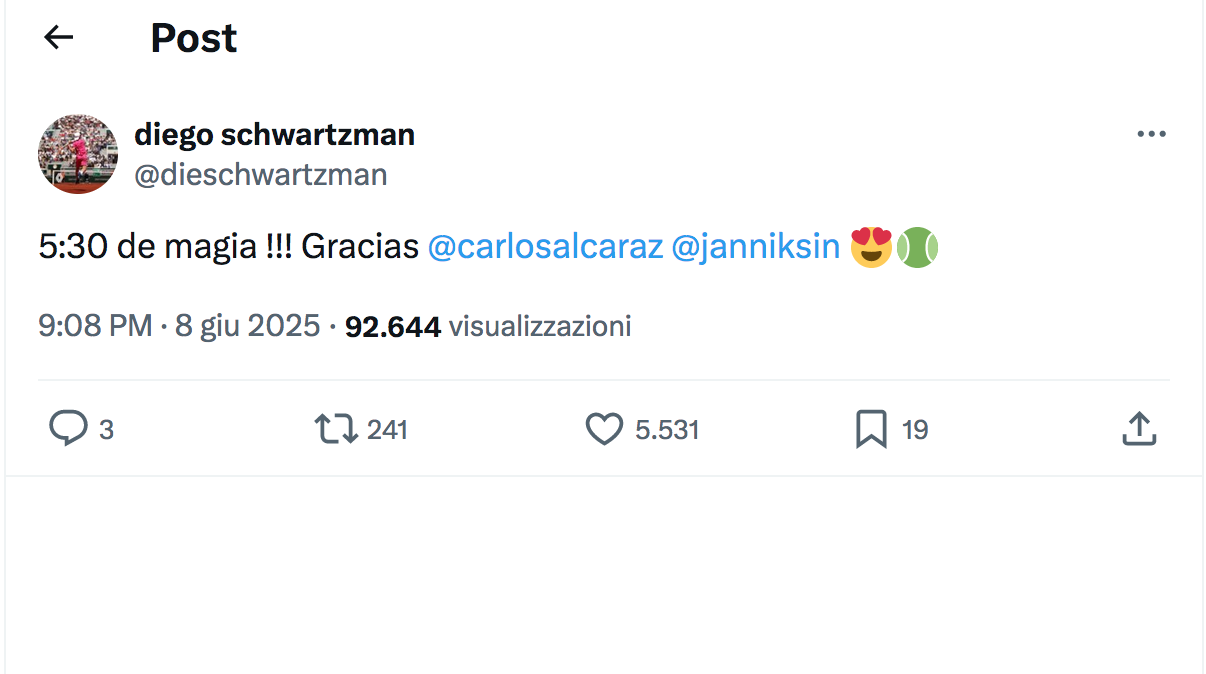This screenshot has width=1206, height=674.
Task: Click the display name diego schwartzman
Action: [x=274, y=134]
